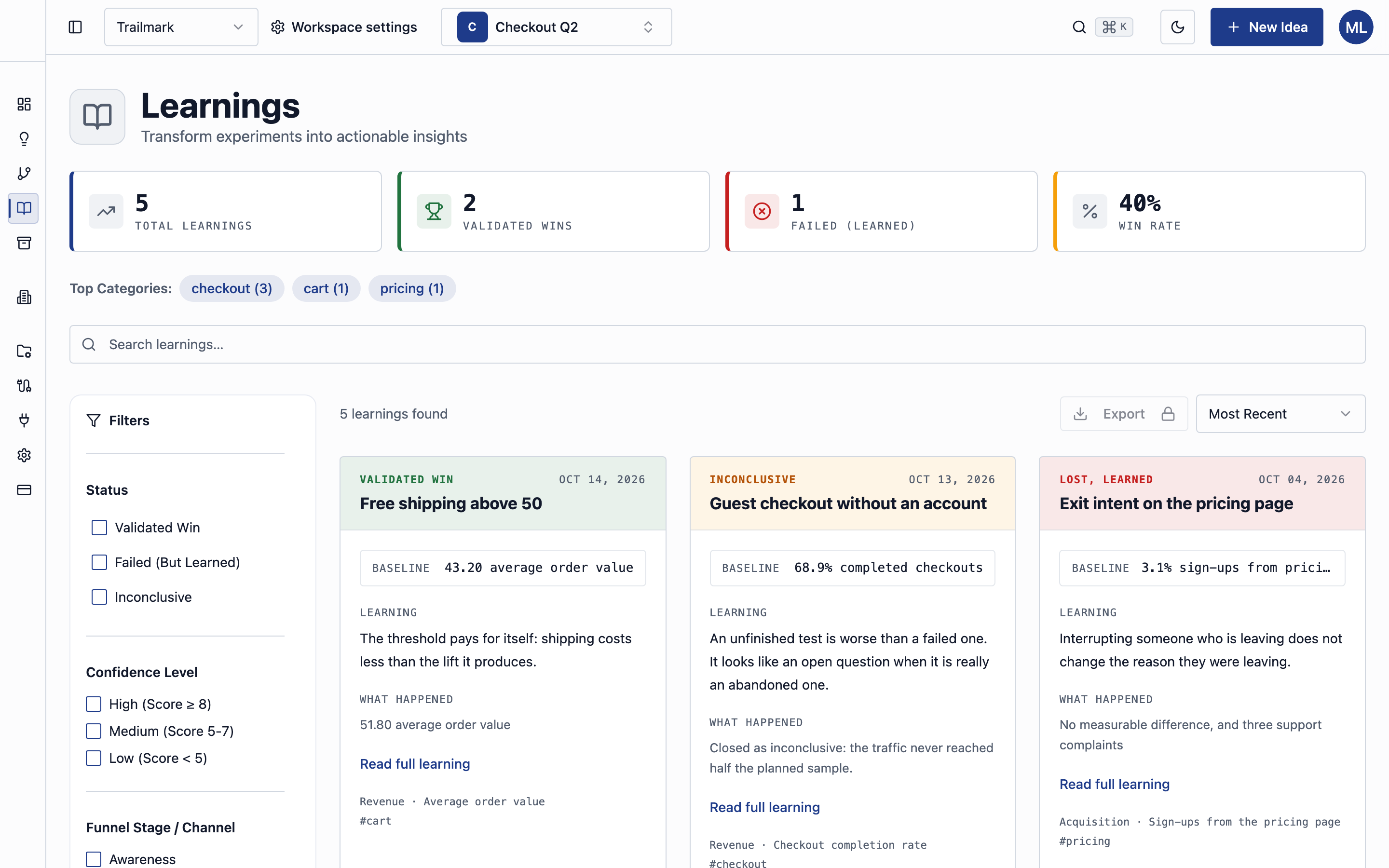
Task: Open the plug integrations sidebar icon
Action: click(x=24, y=420)
